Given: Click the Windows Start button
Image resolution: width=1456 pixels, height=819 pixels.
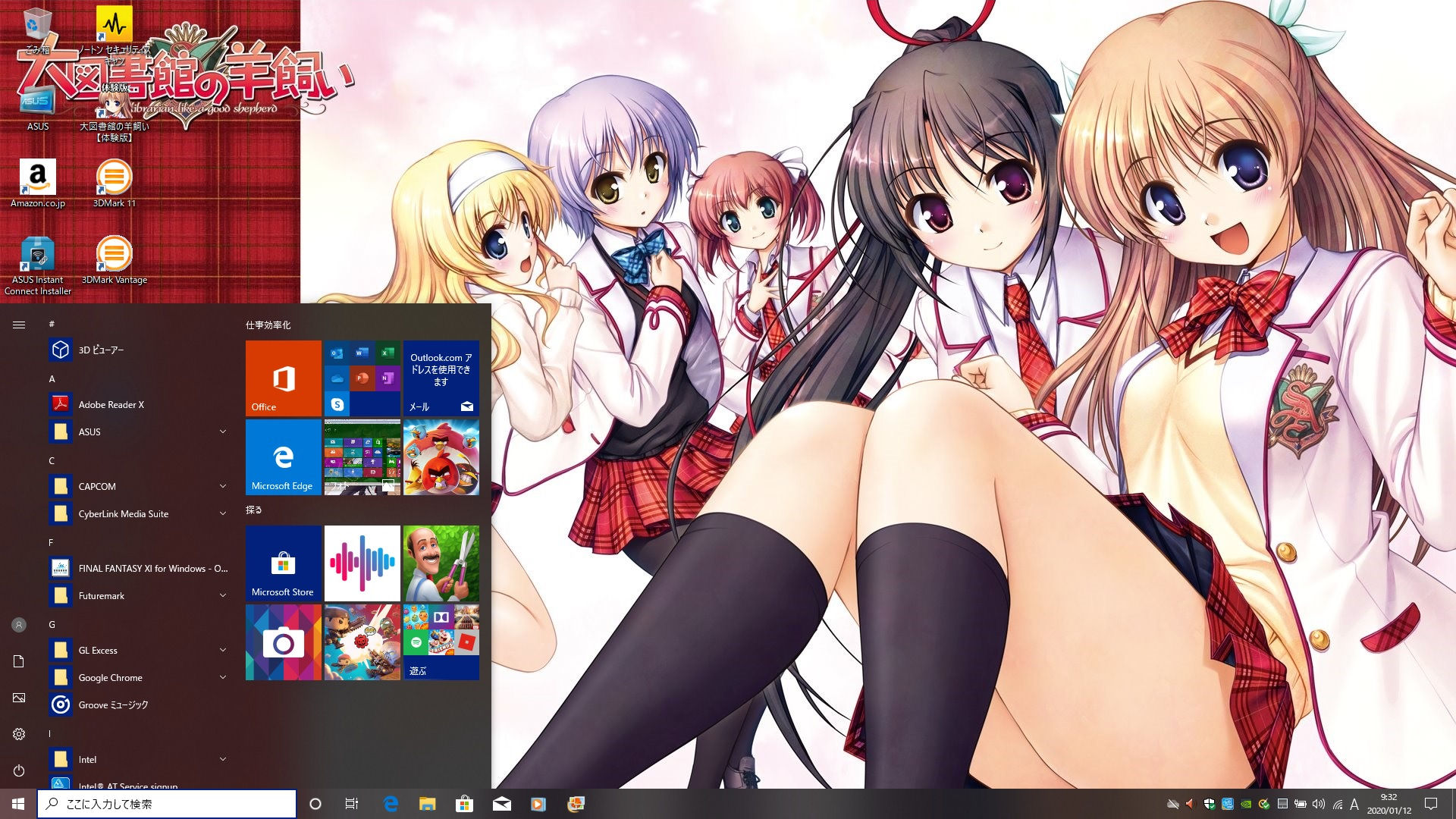Looking at the screenshot, I should [x=18, y=804].
